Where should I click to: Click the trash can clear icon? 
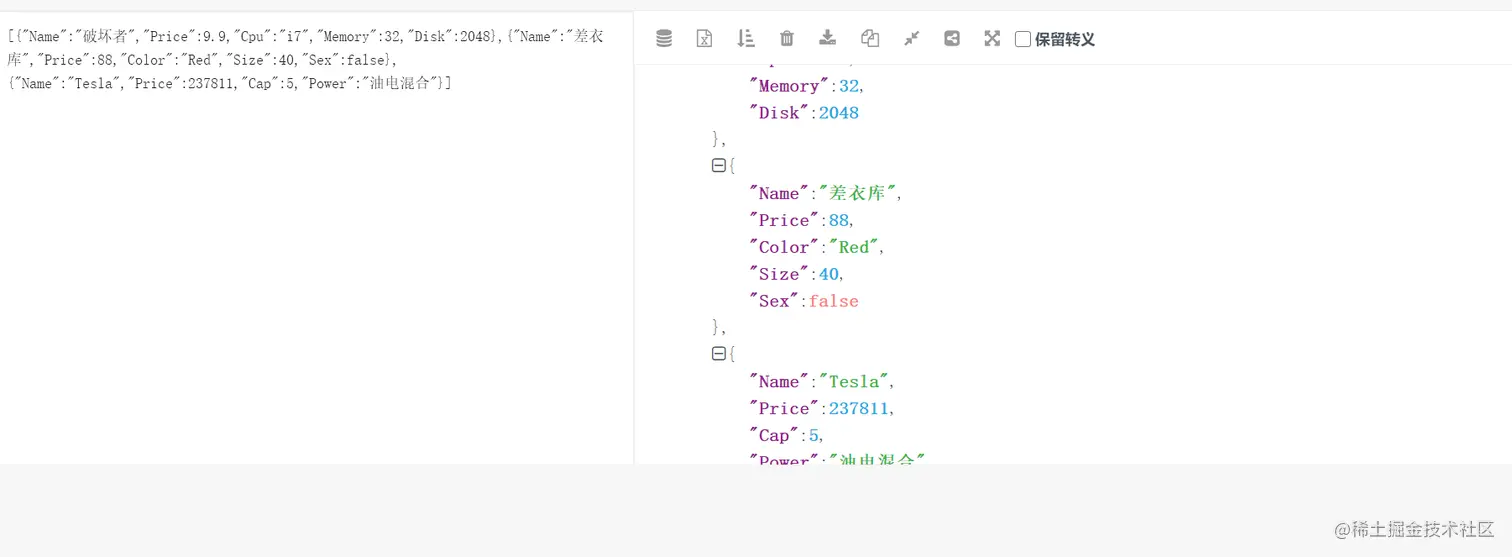[x=787, y=38]
